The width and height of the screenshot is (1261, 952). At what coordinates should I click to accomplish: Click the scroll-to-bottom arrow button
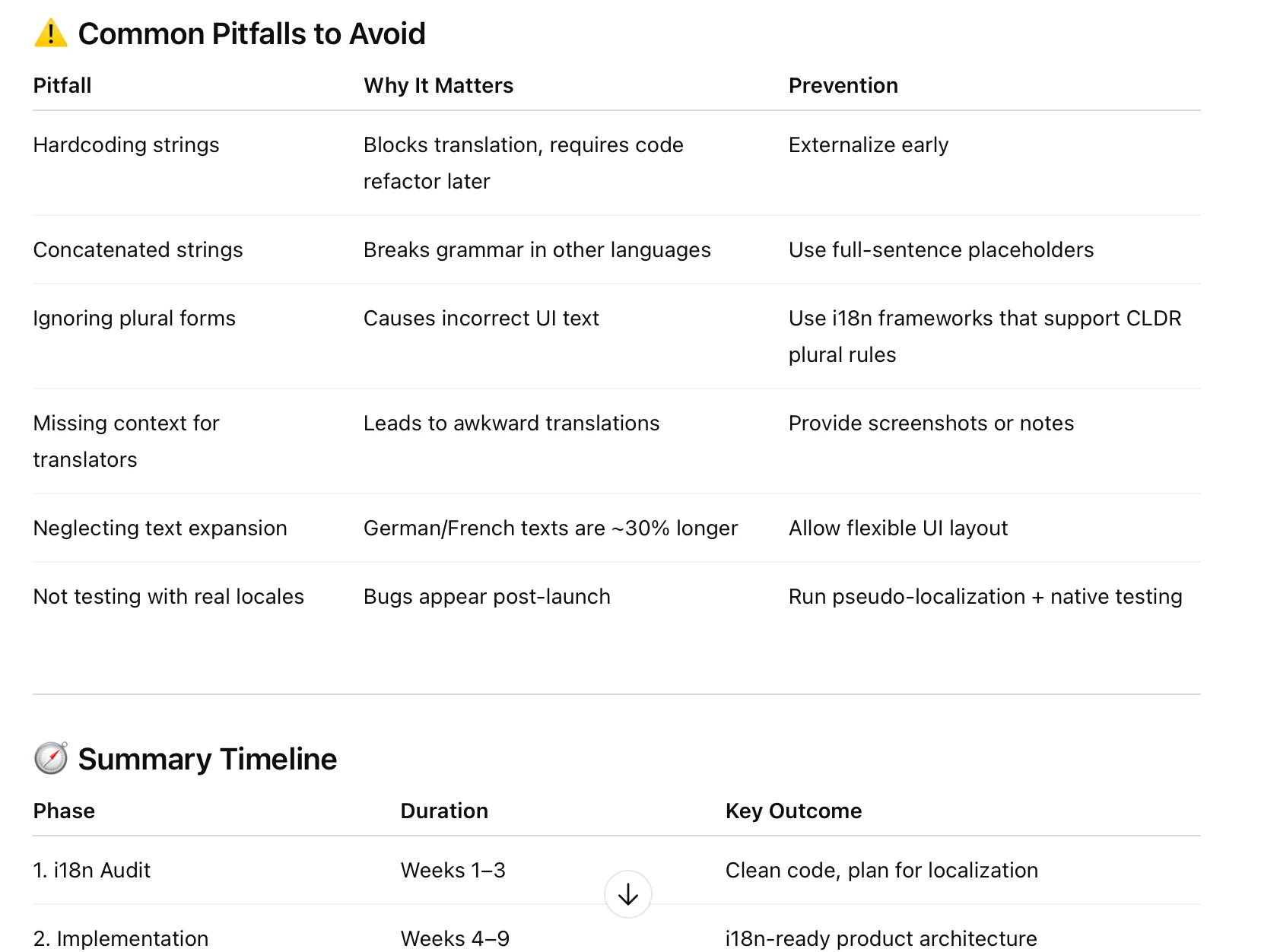627,894
